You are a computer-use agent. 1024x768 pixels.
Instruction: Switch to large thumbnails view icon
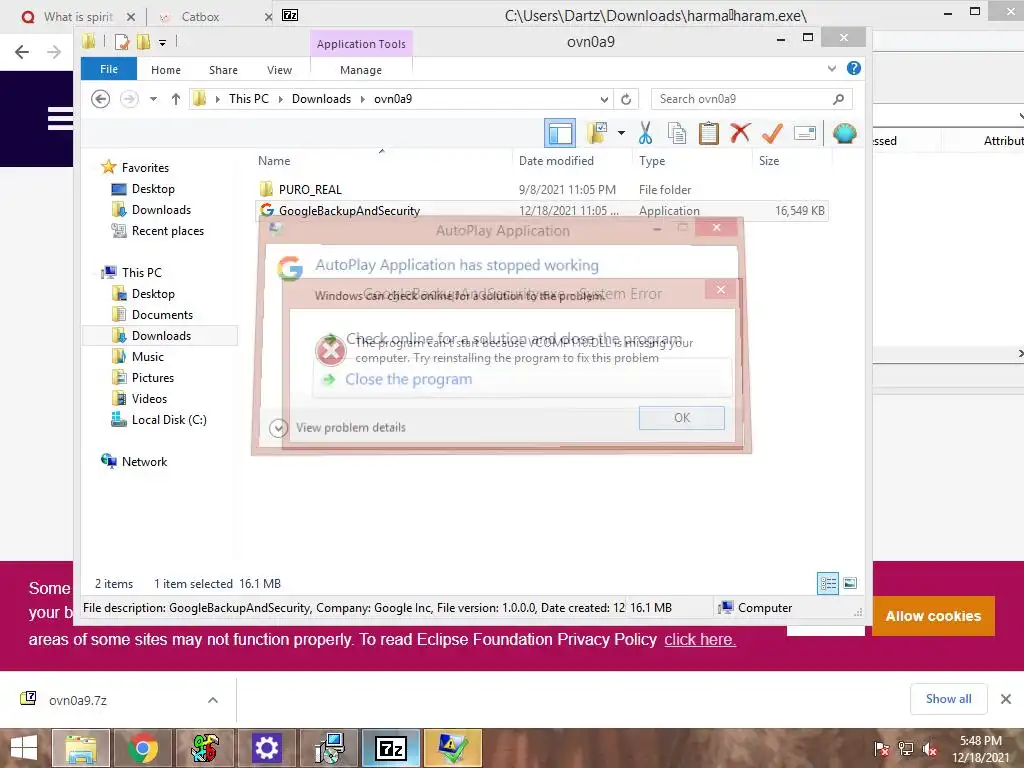[x=850, y=583]
